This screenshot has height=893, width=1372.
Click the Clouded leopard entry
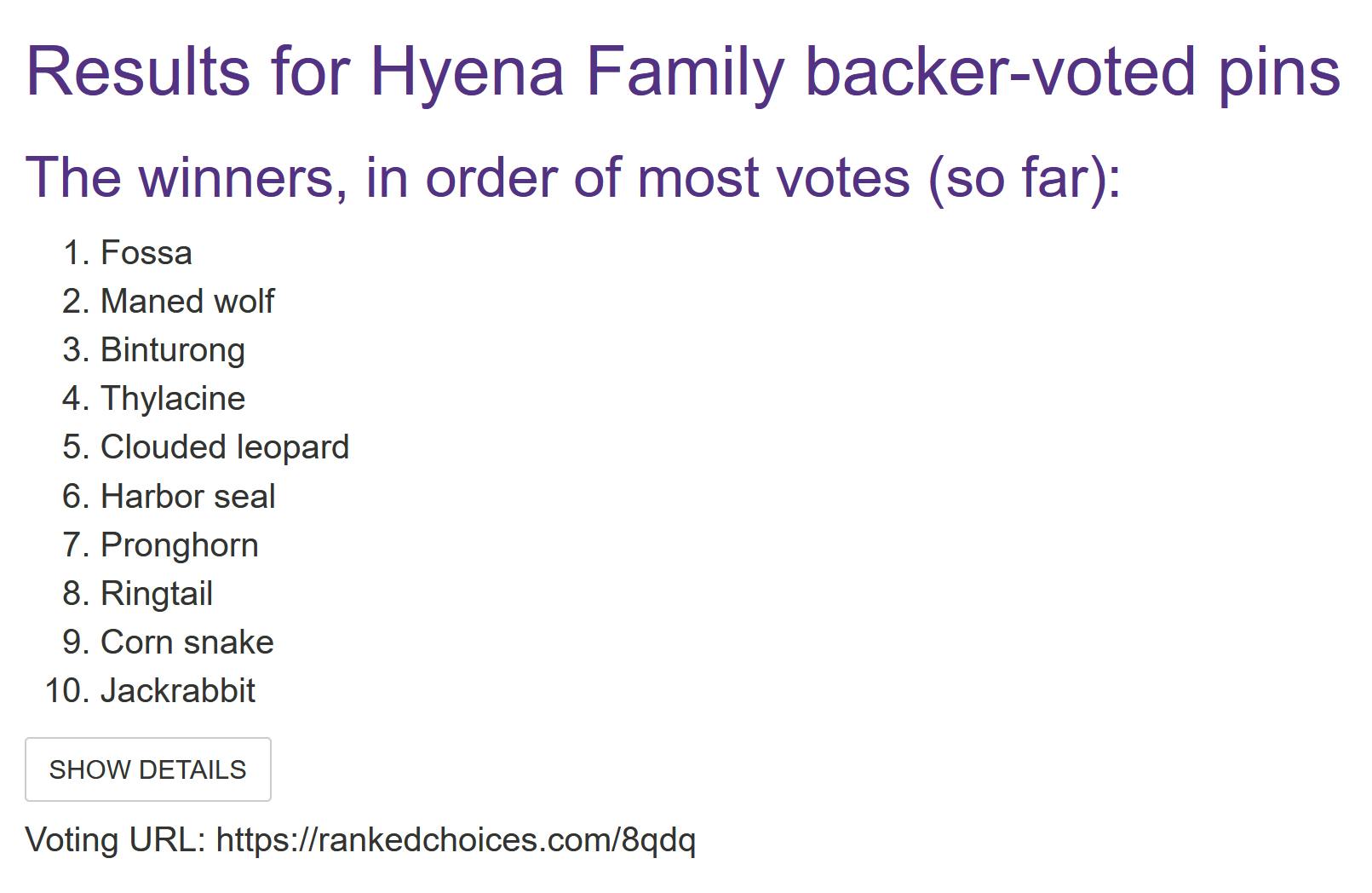point(225,447)
